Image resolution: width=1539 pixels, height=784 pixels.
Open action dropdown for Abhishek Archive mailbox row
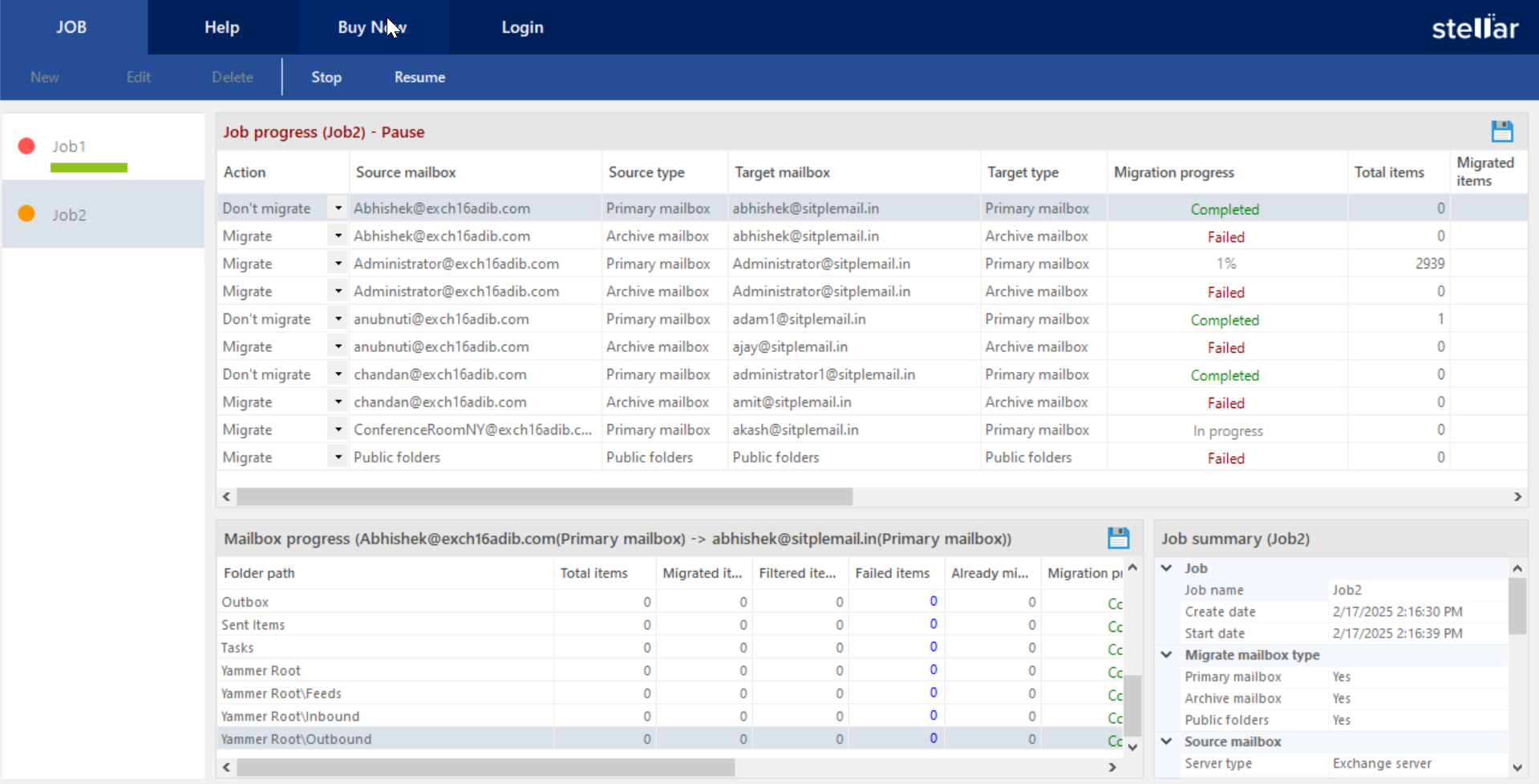(338, 236)
